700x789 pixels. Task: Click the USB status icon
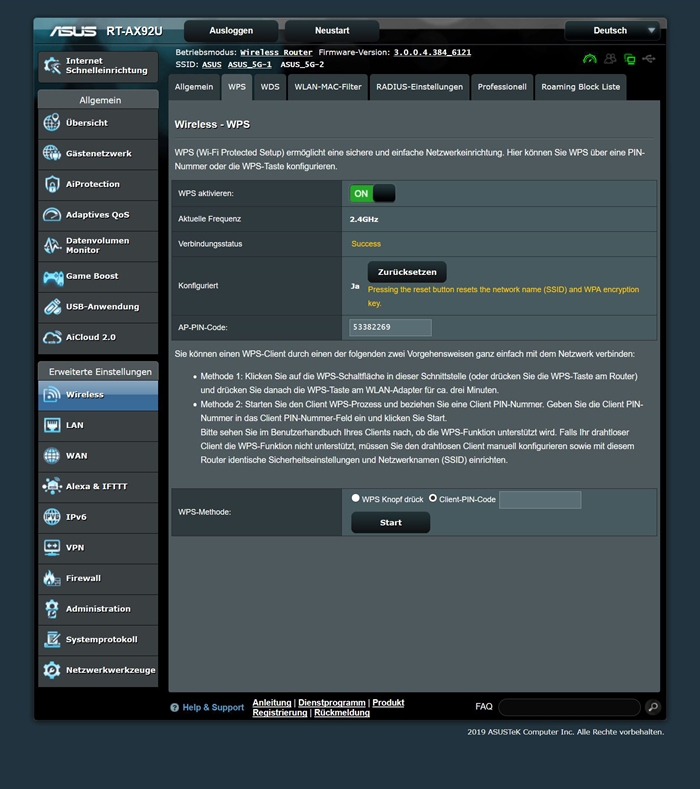pos(649,59)
